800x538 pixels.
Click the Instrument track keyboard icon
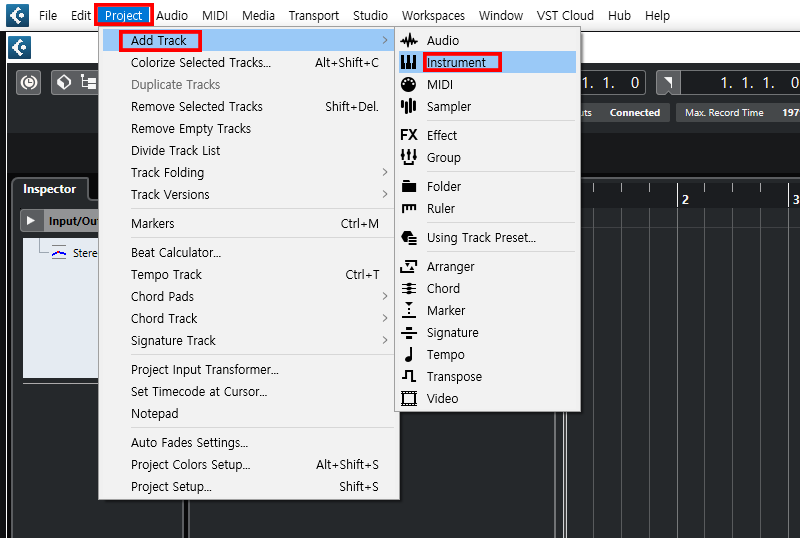(409, 62)
